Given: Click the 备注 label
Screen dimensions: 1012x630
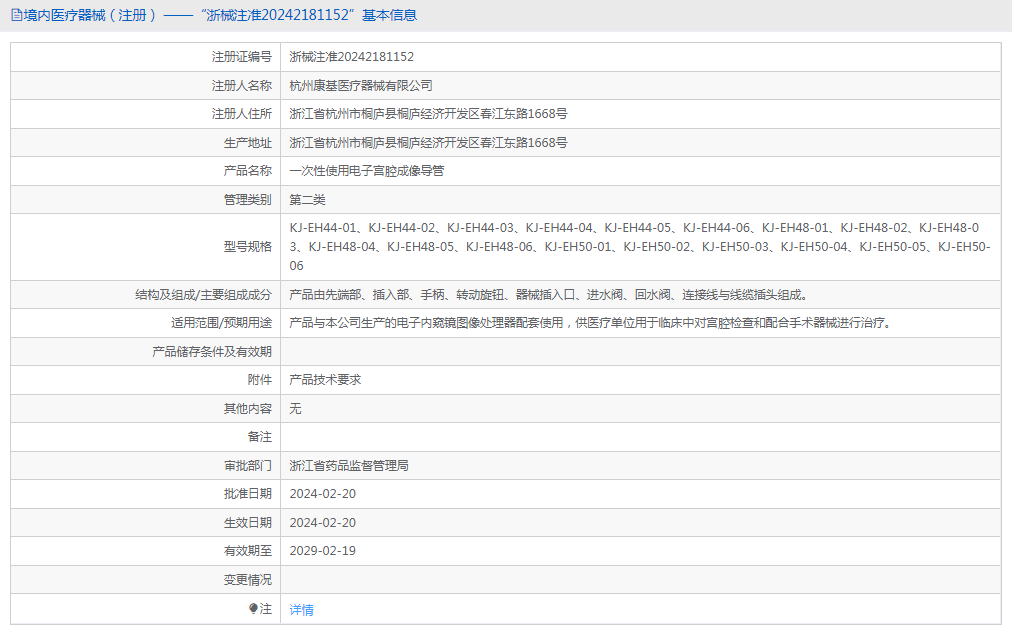Looking at the screenshot, I should [260, 437].
